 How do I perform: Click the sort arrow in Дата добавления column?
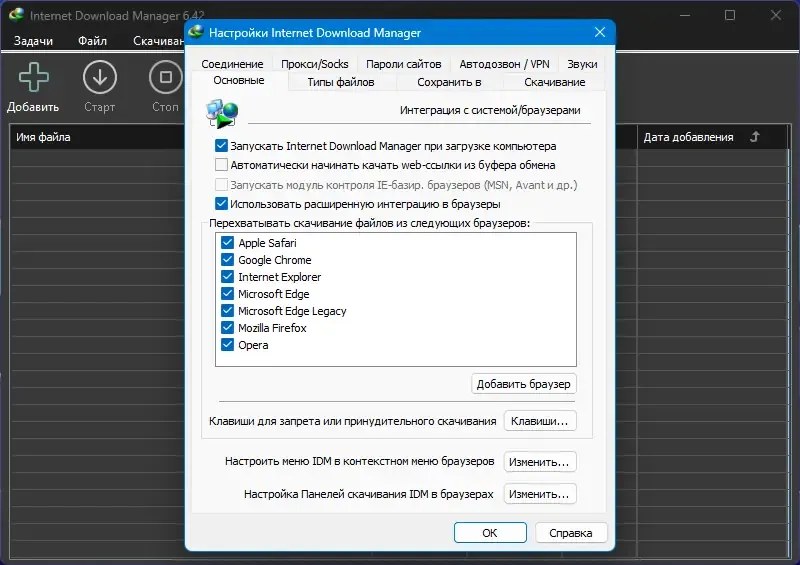coord(755,137)
